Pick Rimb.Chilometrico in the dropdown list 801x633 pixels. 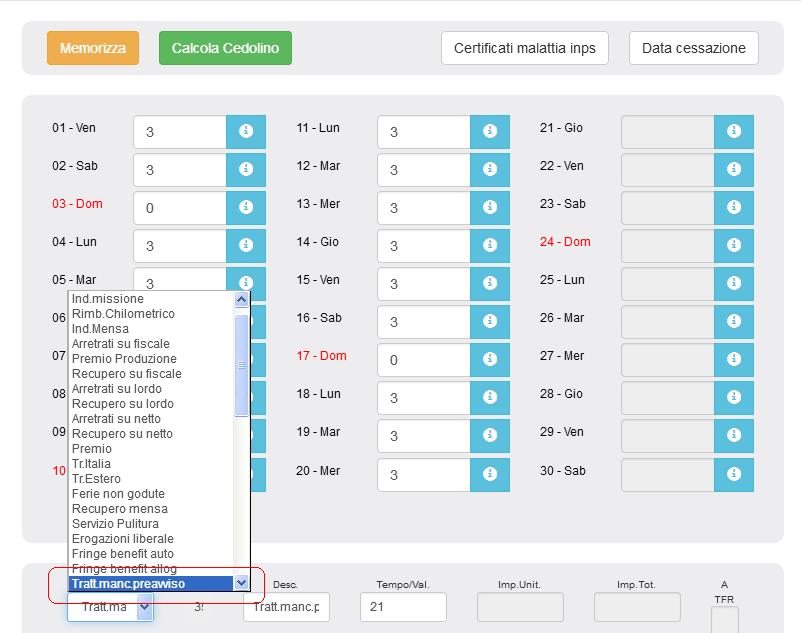click(123, 314)
